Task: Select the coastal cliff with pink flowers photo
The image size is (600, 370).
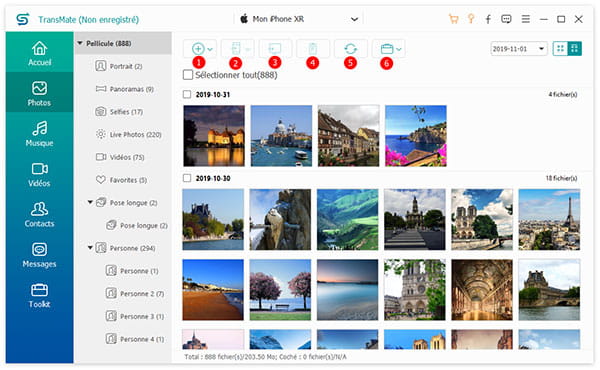Action: coord(416,136)
